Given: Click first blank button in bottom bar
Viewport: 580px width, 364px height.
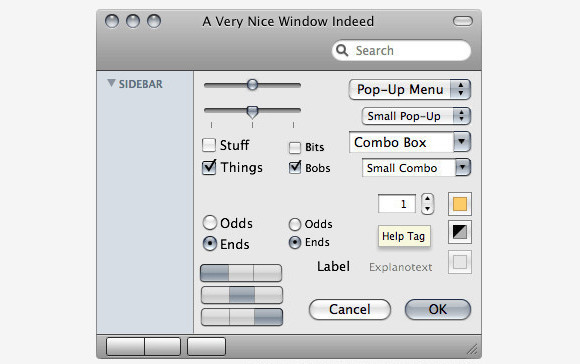Looking at the screenshot, I should [x=125, y=347].
